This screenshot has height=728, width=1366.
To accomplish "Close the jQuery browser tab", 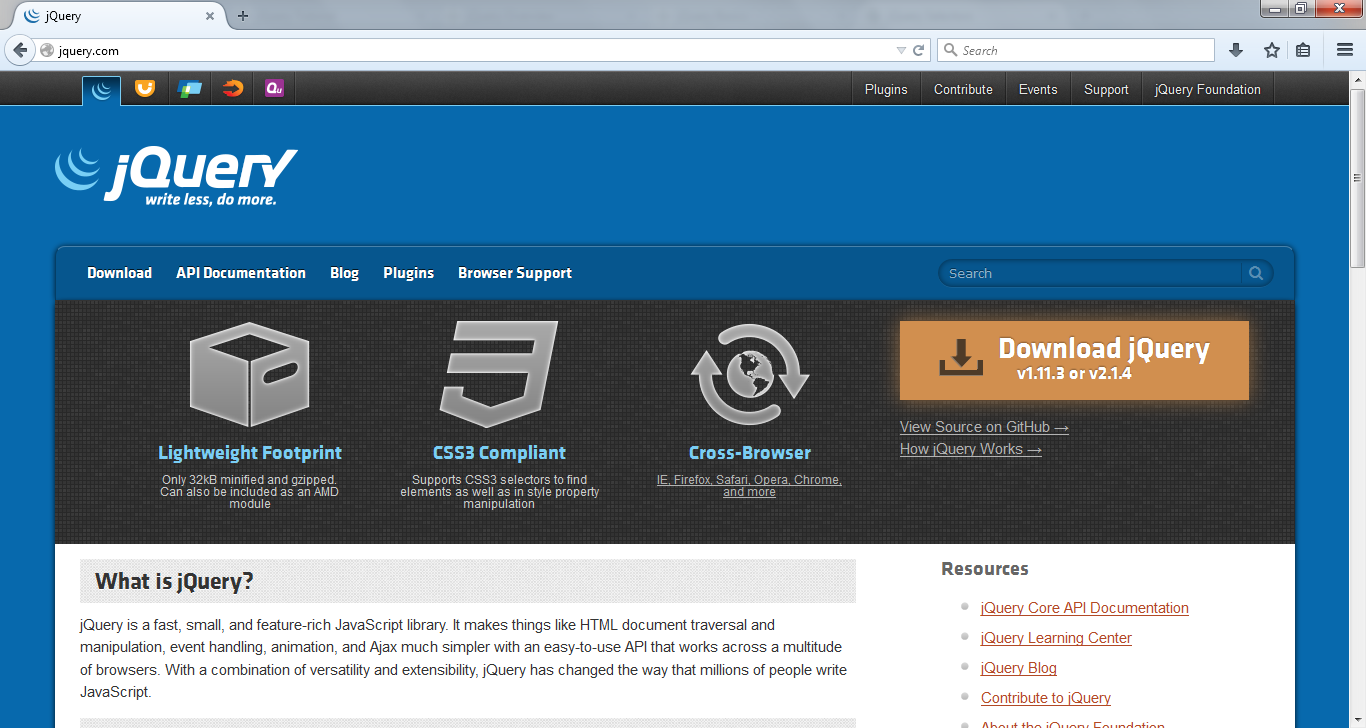I will click(x=210, y=16).
